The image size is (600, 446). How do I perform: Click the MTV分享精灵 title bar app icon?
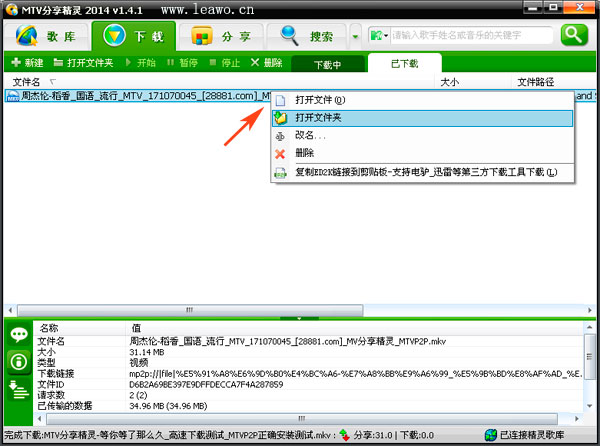pyautogui.click(x=12, y=9)
